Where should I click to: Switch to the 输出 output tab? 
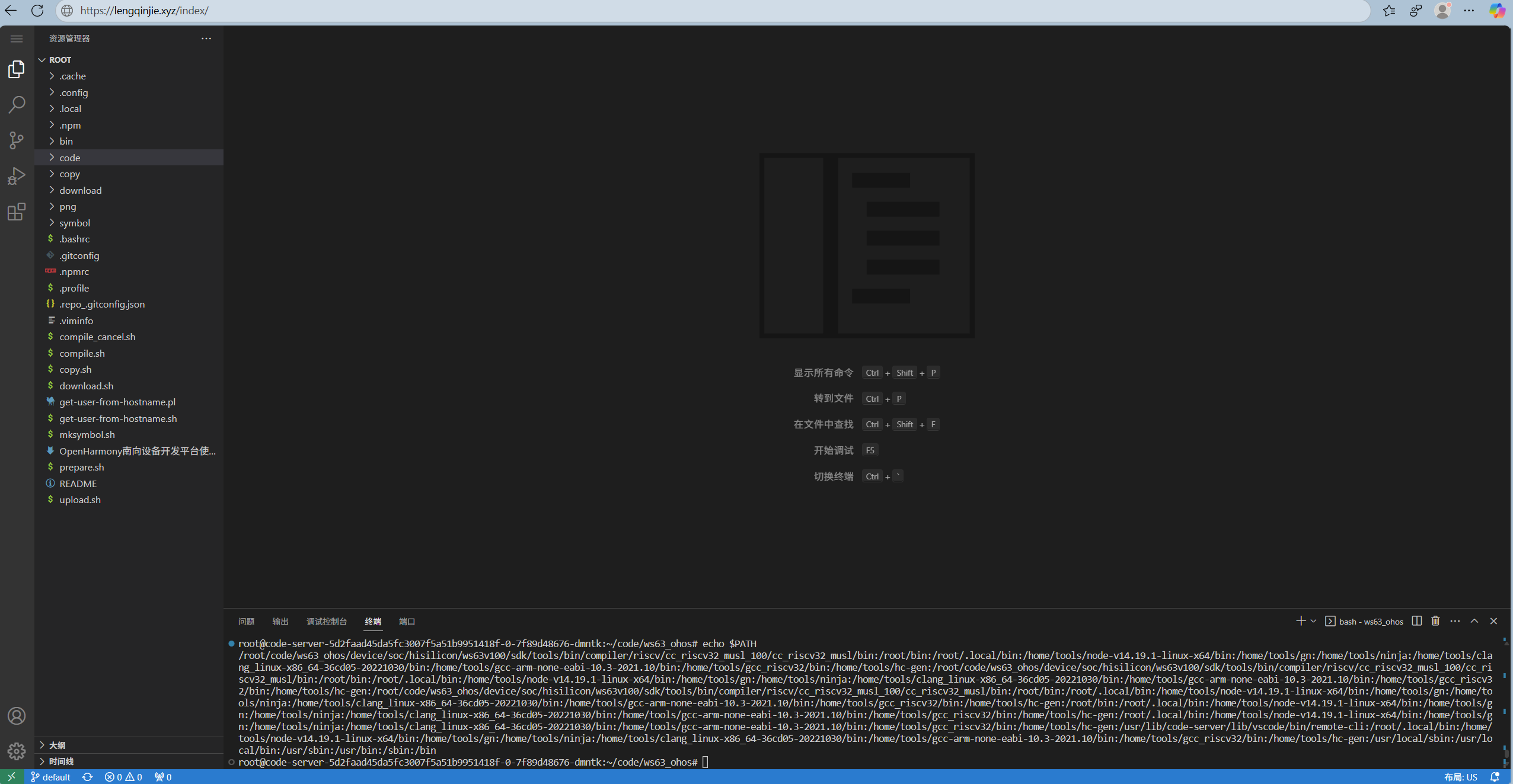click(x=280, y=621)
